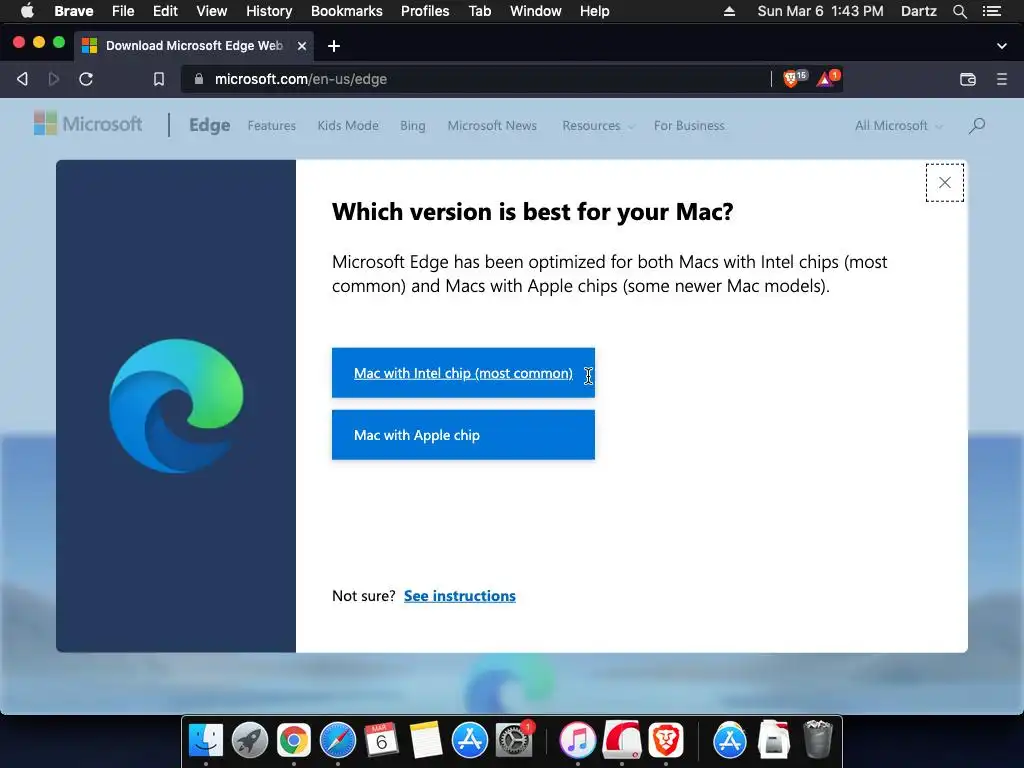The height and width of the screenshot is (768, 1024).
Task: Open Calendar from the Dock
Action: [381, 741]
